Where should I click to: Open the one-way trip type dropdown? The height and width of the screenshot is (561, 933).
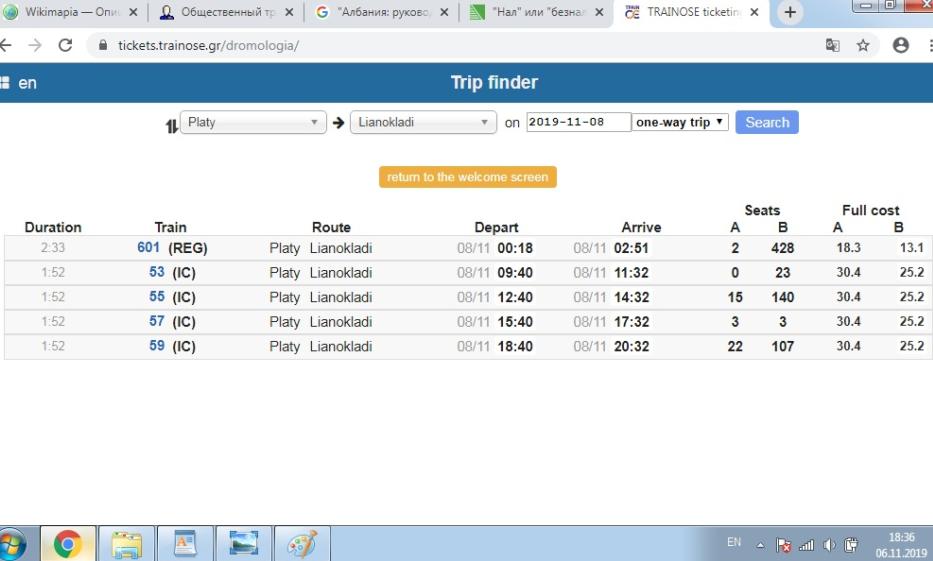pos(680,123)
